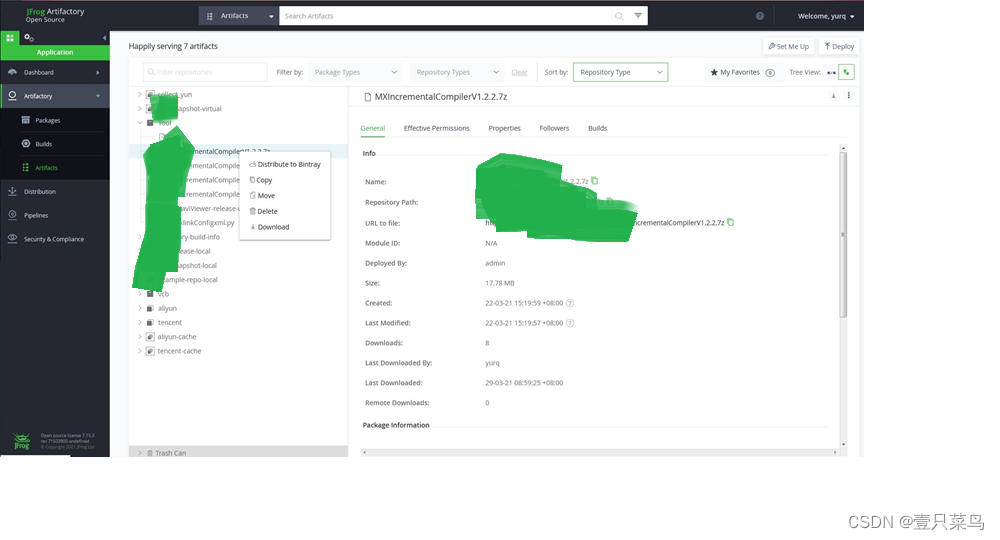Expand the vcb repository node

coord(140,294)
